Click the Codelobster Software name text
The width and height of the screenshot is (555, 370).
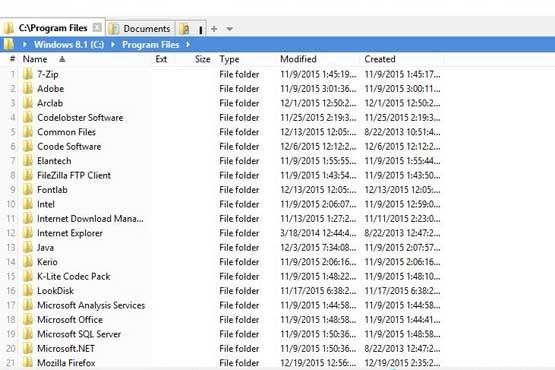[x=80, y=118]
